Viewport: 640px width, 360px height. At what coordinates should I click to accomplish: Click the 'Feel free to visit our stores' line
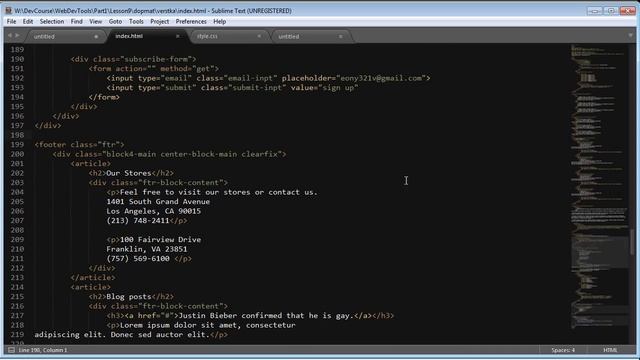[x=212, y=192]
